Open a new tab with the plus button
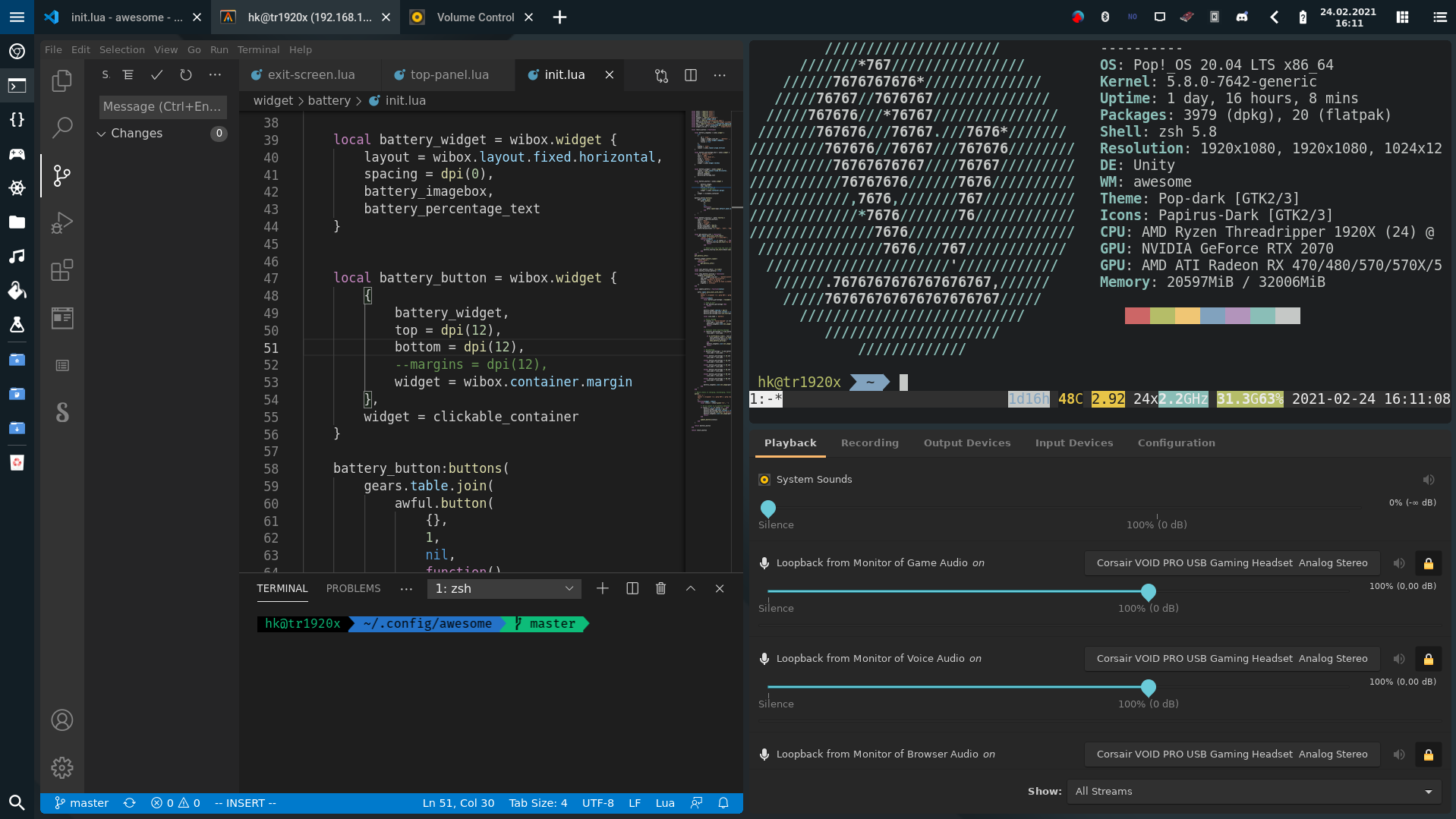1456x819 pixels. [559, 17]
